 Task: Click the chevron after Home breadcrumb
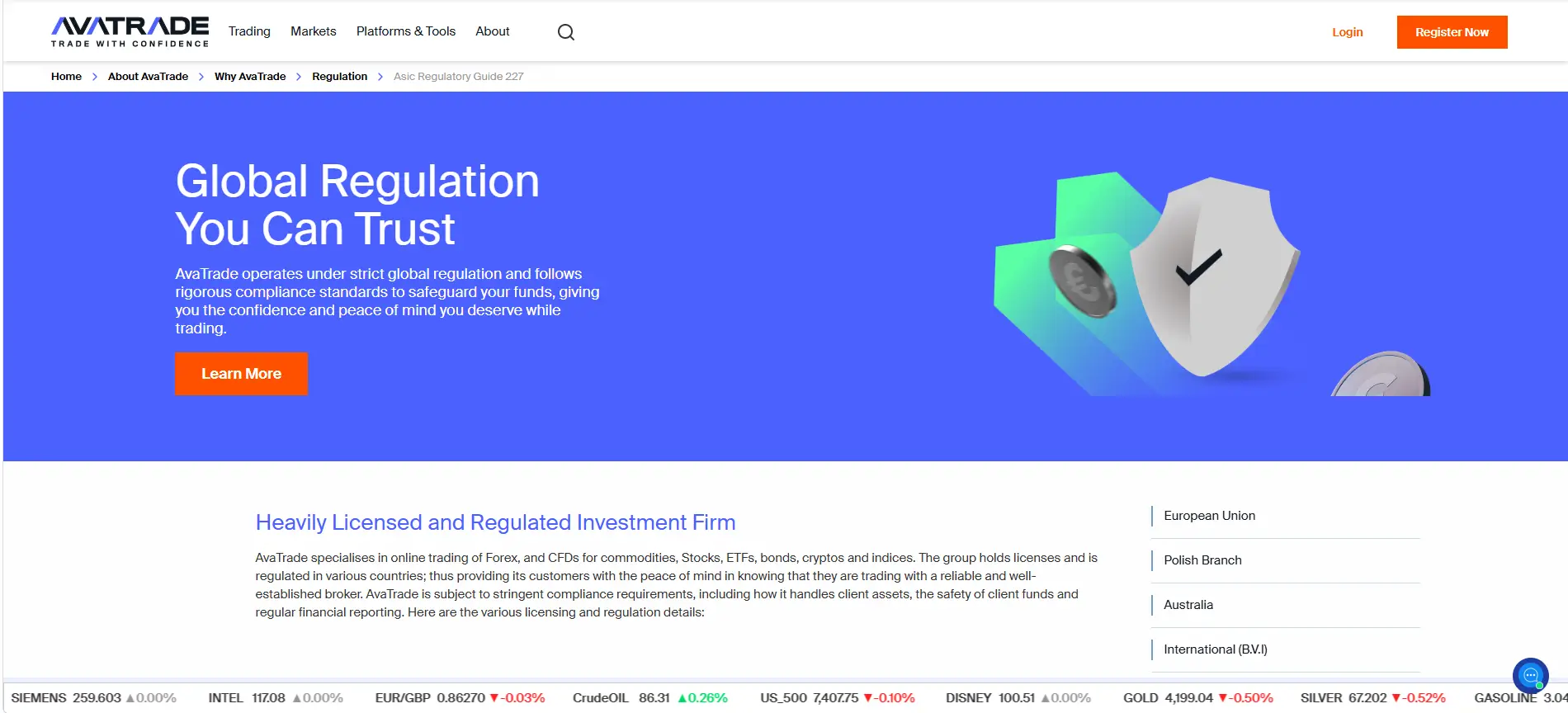(95, 77)
